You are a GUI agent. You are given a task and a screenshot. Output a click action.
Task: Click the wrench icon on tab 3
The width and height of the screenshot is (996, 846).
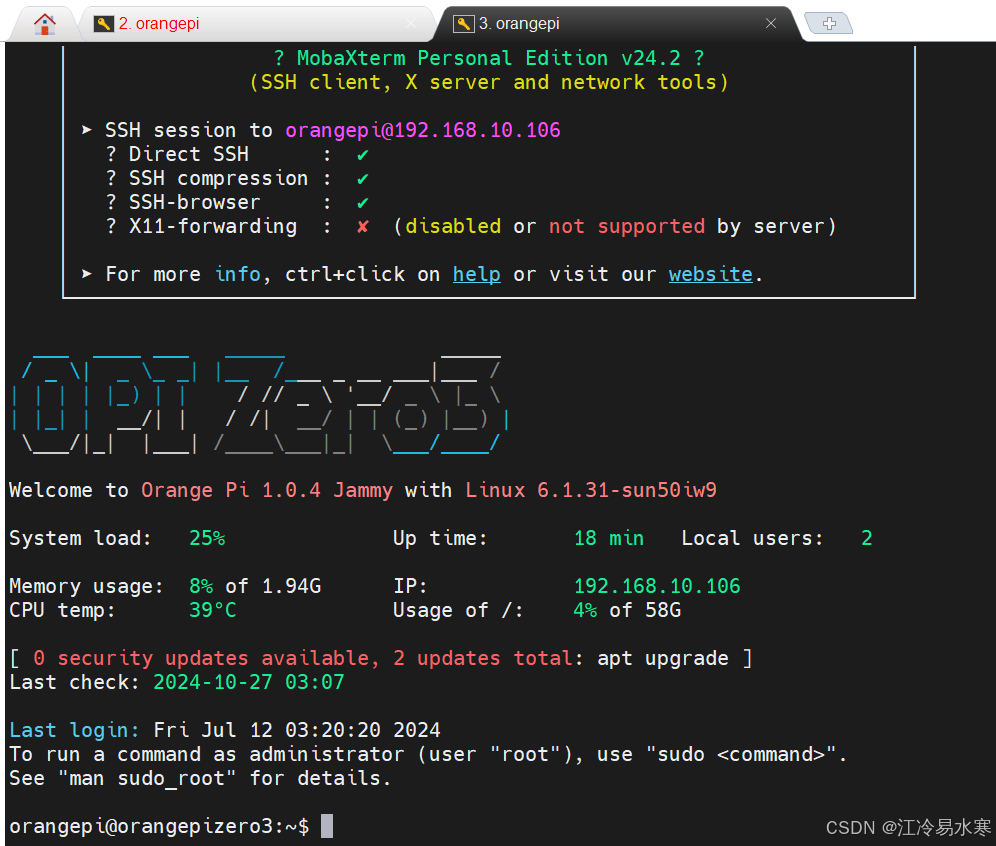pyautogui.click(x=463, y=24)
